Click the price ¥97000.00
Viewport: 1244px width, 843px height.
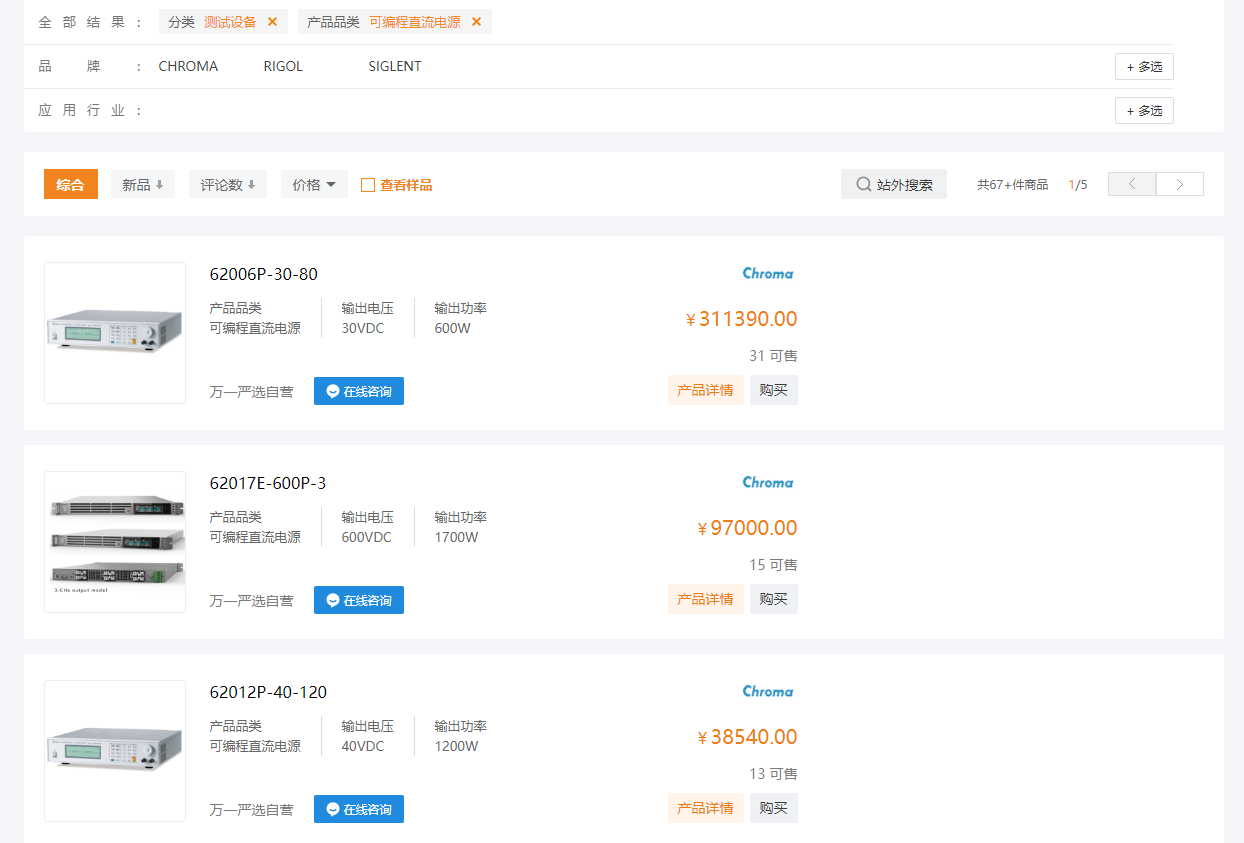click(747, 528)
